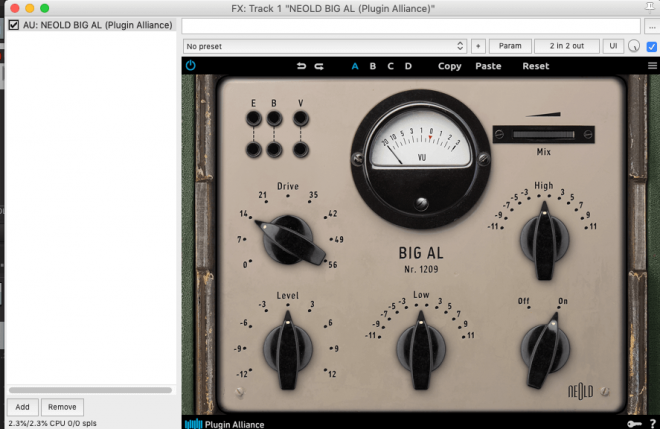Click the lower E switch button
660x429 pixels.
[253, 149]
